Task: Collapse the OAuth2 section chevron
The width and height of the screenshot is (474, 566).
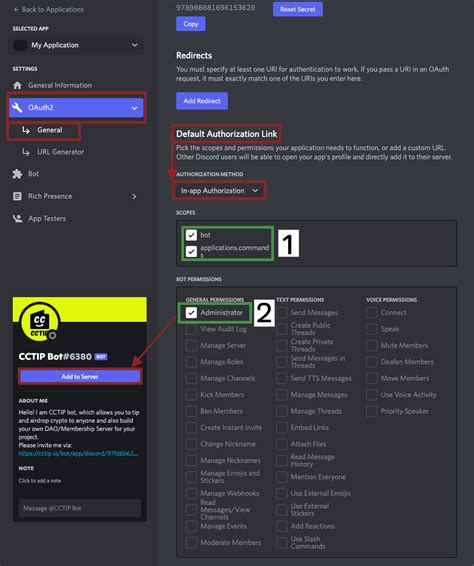Action: (x=134, y=108)
